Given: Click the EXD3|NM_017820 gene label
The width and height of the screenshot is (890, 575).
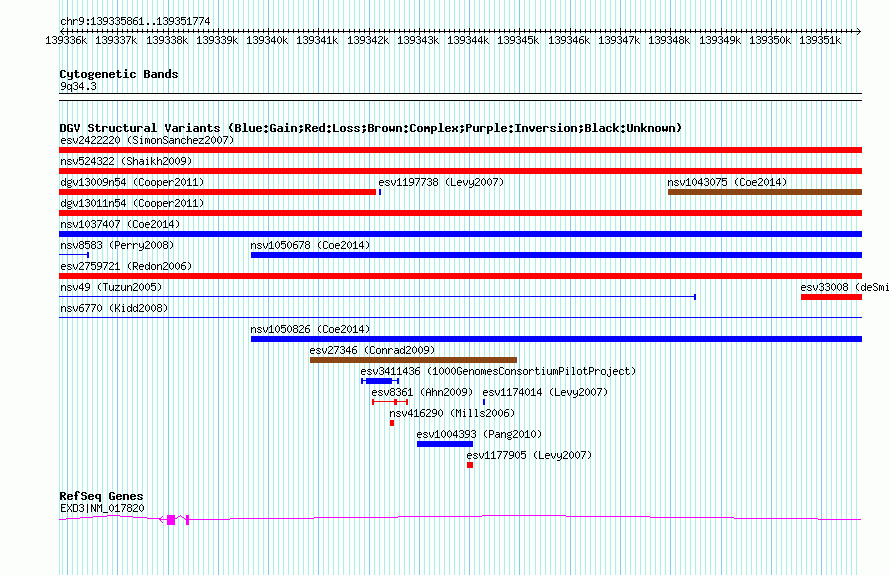Looking at the screenshot, I should click(x=102, y=508).
